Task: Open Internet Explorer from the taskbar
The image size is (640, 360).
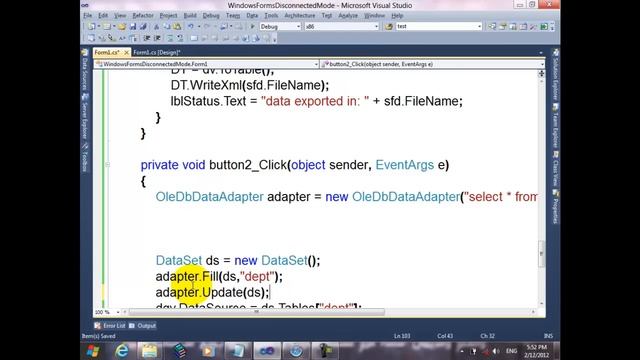Action: coord(122,351)
